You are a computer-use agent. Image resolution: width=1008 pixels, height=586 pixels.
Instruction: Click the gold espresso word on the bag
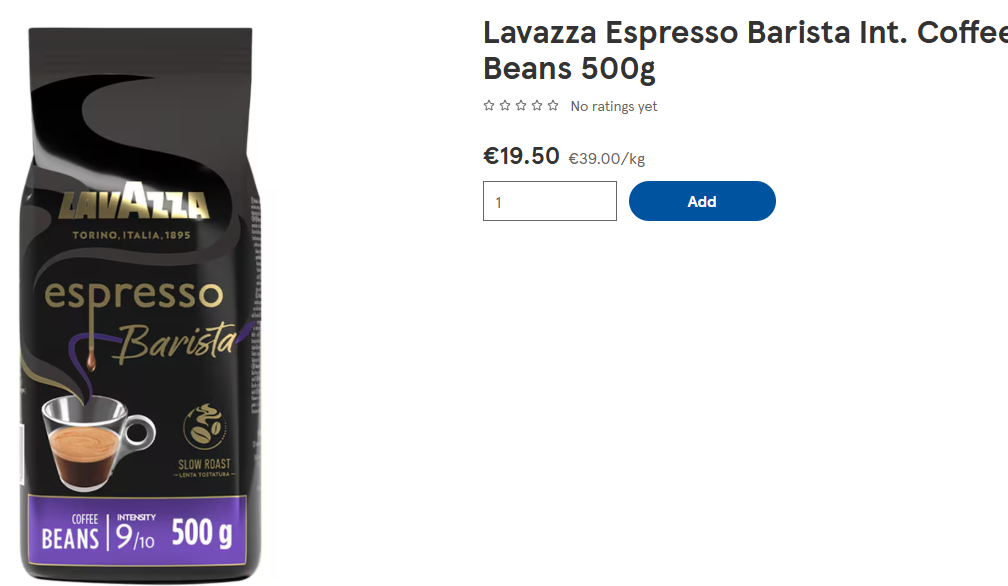coord(134,296)
